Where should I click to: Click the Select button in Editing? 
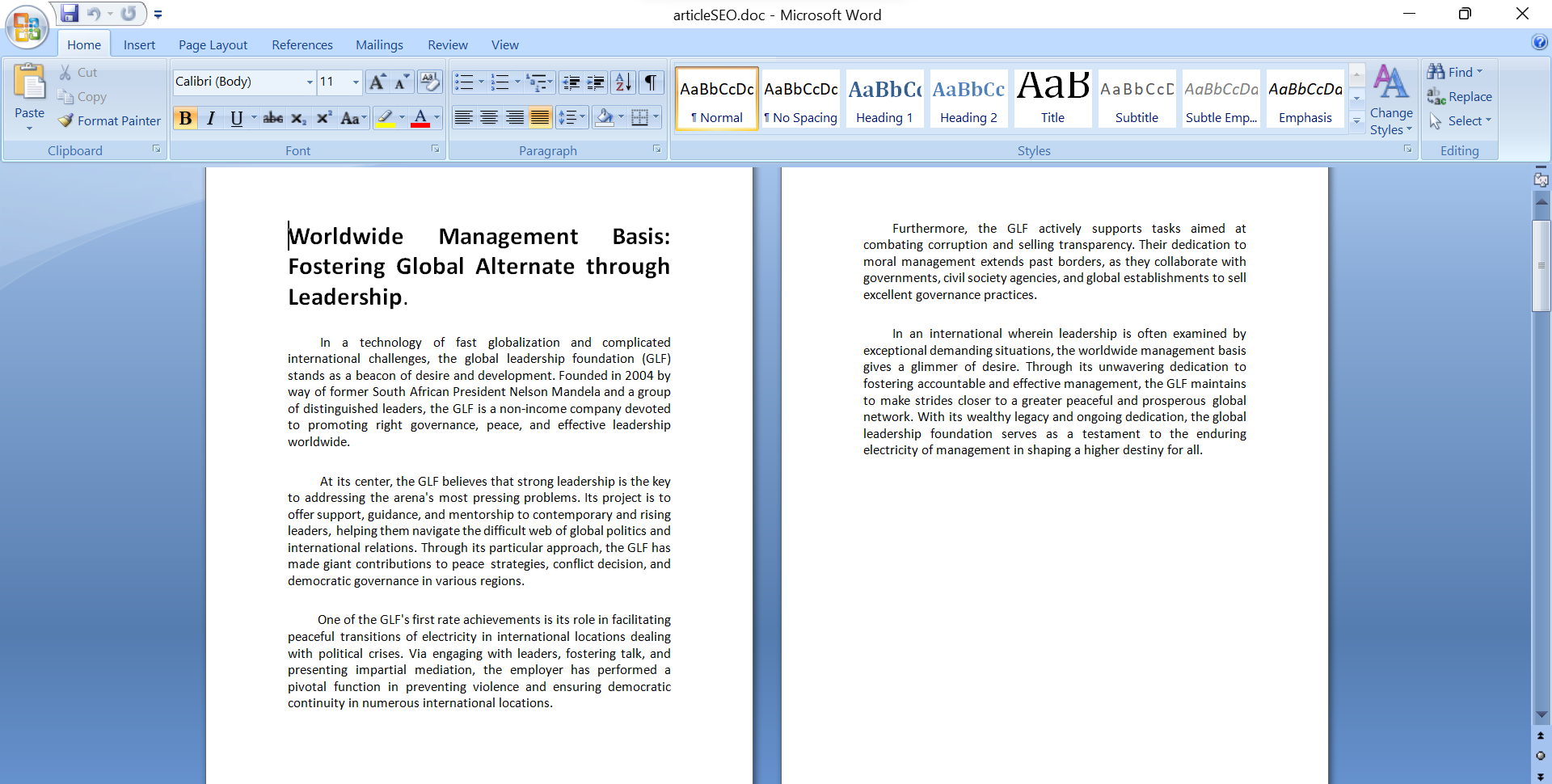click(1460, 120)
